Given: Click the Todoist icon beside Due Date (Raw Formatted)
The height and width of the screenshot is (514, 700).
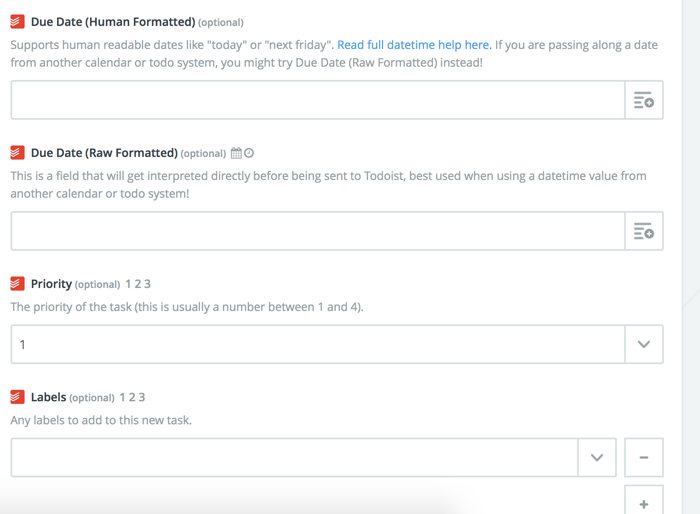Looking at the screenshot, I should 17,153.
